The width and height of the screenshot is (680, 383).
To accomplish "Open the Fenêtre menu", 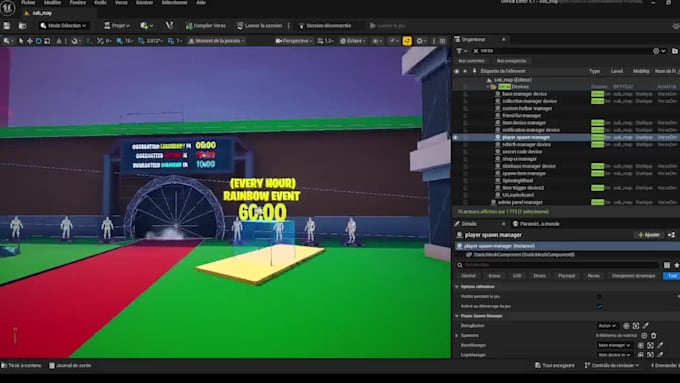I will tap(78, 3).
